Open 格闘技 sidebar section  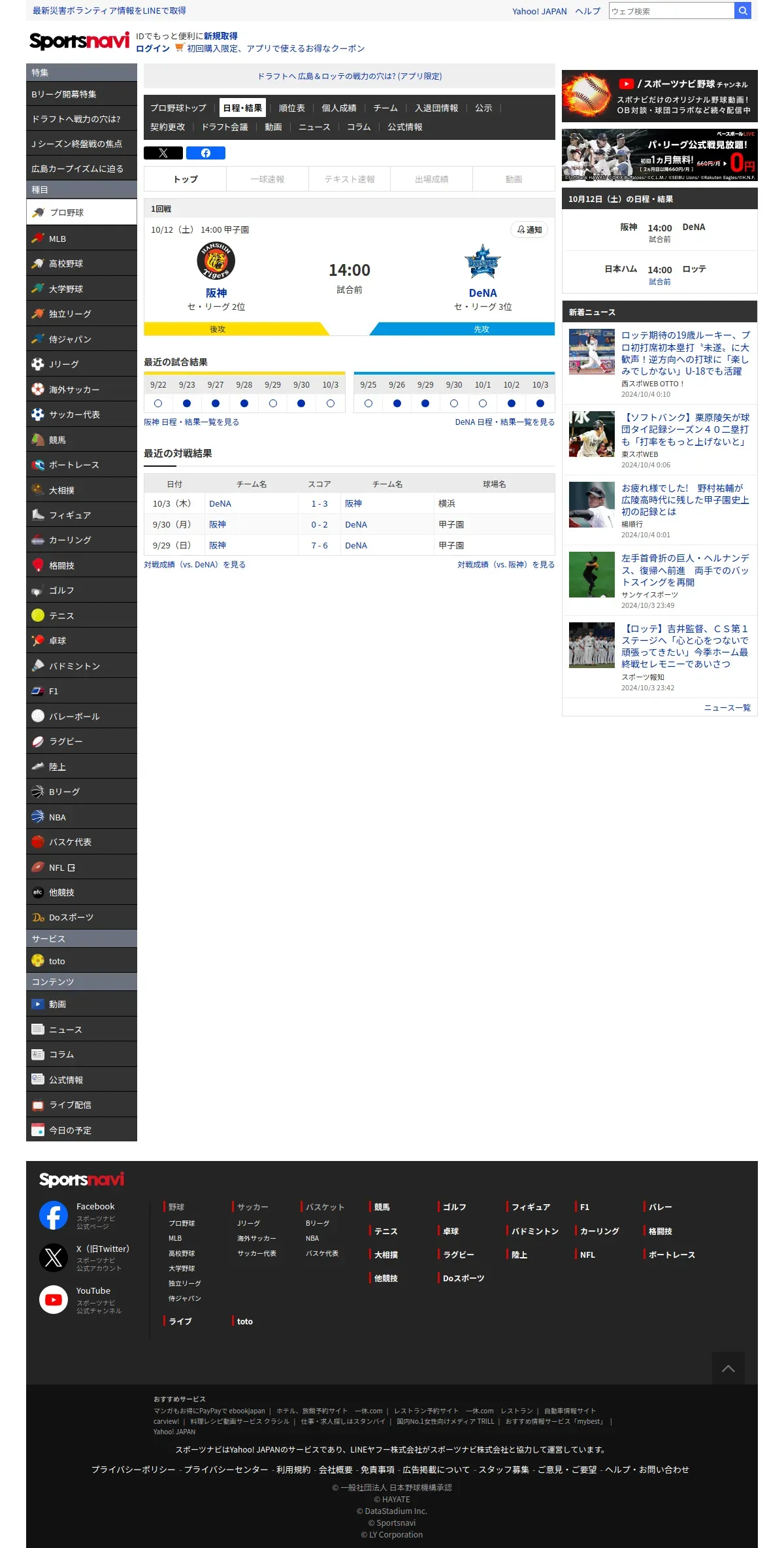click(82, 565)
